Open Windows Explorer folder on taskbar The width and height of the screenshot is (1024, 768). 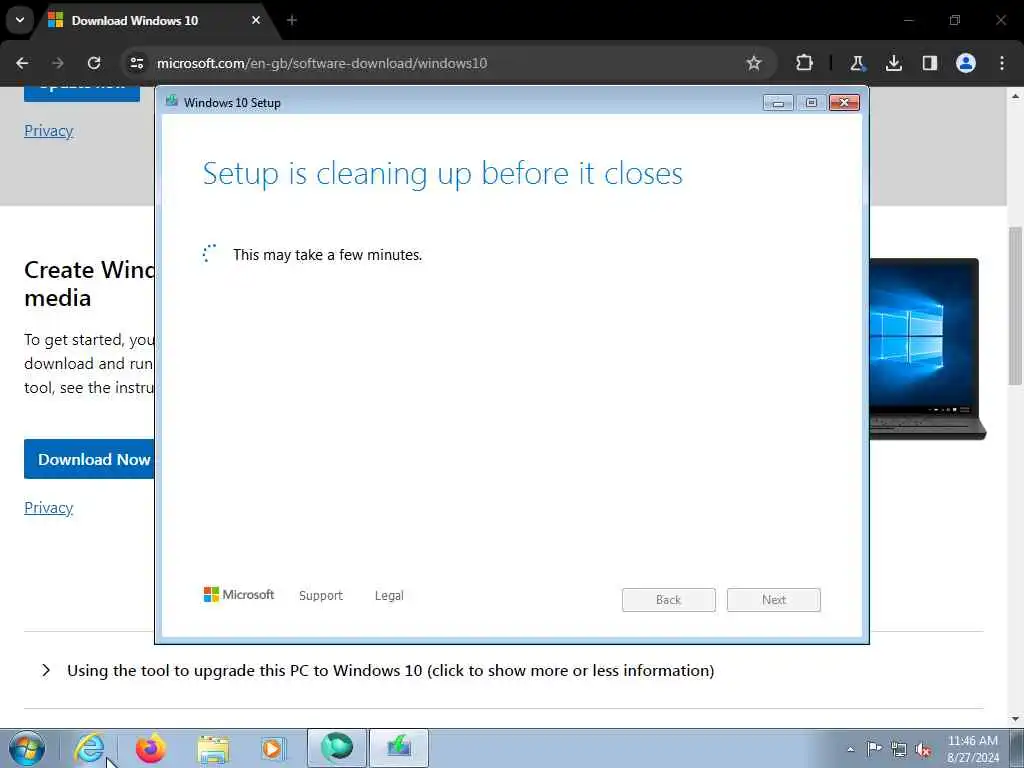click(212, 750)
